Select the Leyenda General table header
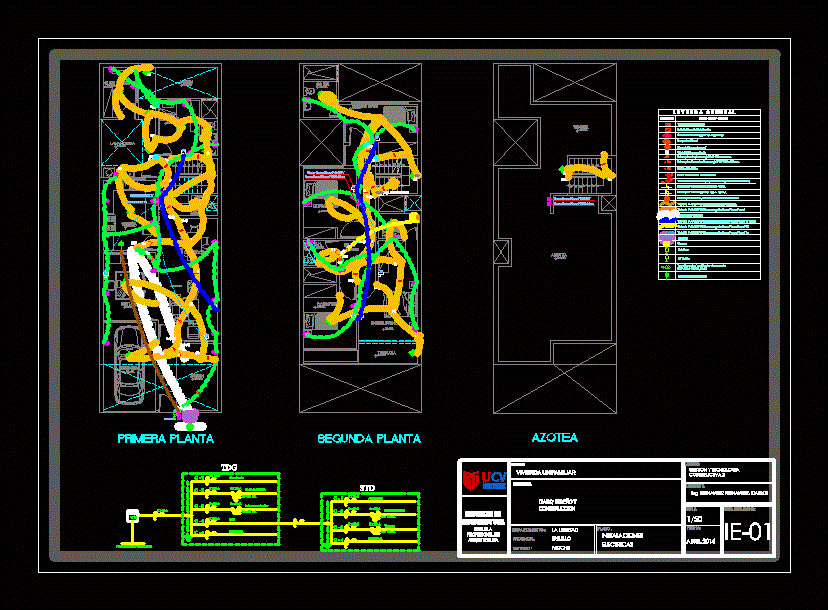The height and width of the screenshot is (610, 828). (x=709, y=113)
